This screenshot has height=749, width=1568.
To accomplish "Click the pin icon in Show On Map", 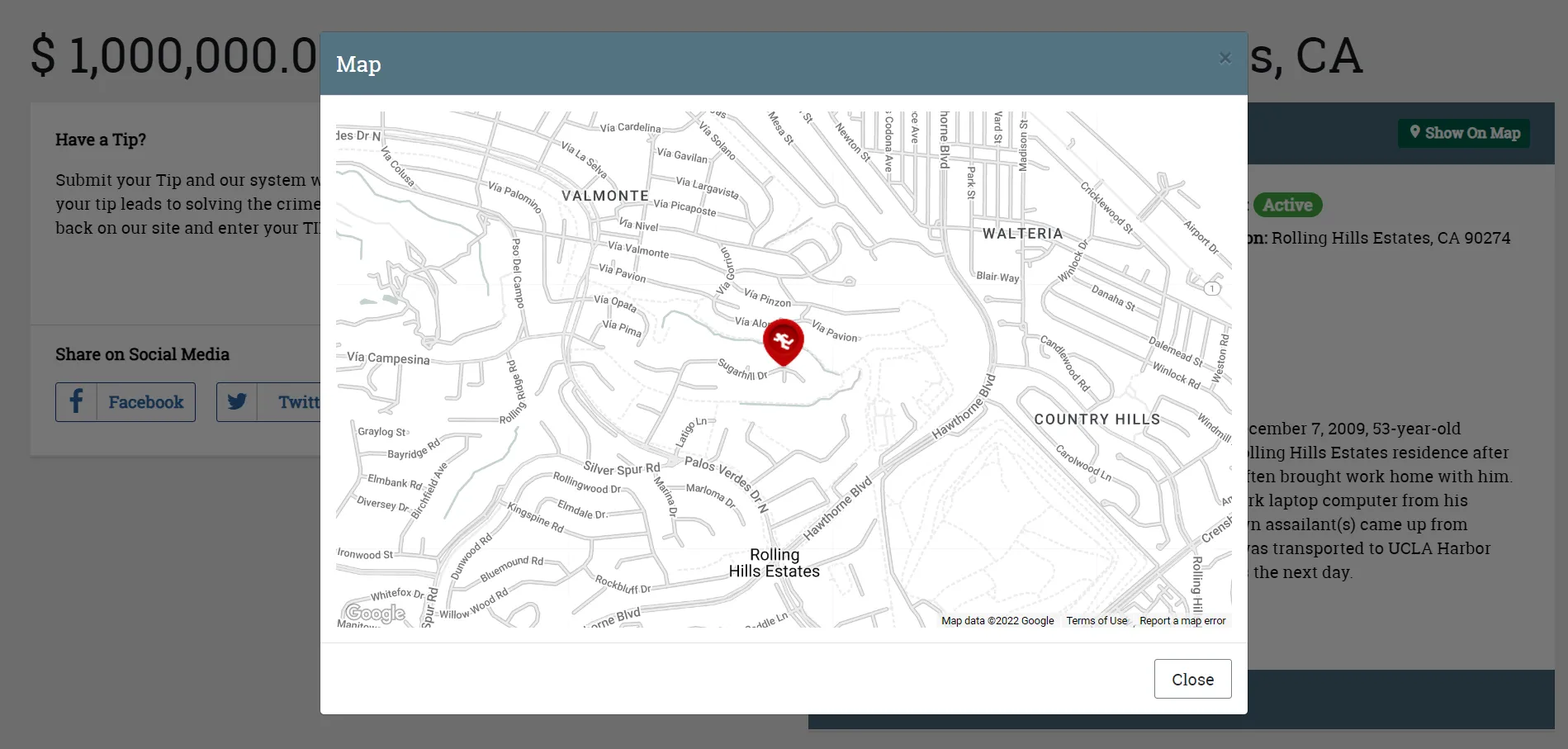I will [1414, 133].
